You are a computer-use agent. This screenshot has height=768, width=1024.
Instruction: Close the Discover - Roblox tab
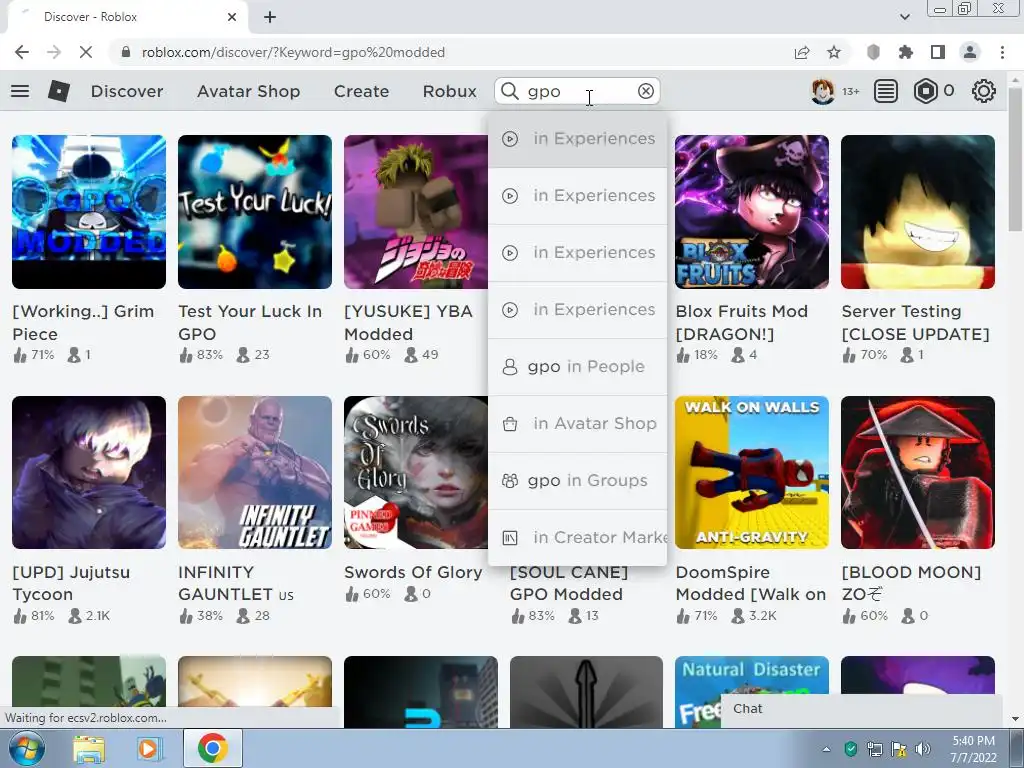pyautogui.click(x=232, y=17)
